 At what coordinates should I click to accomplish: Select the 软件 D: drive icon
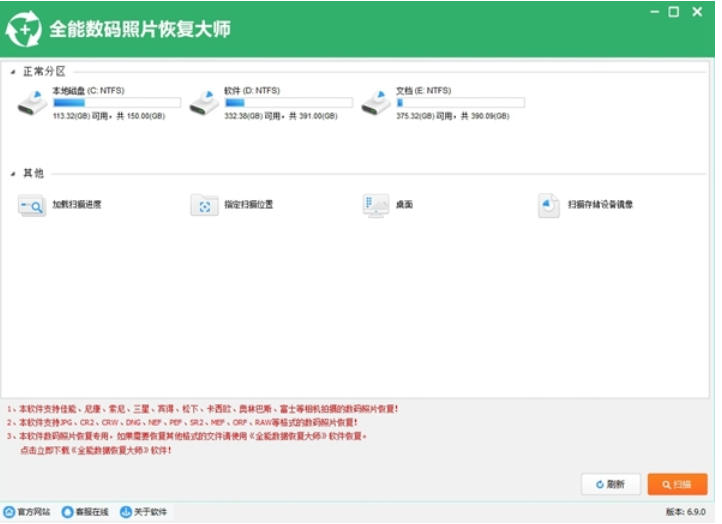(x=204, y=103)
